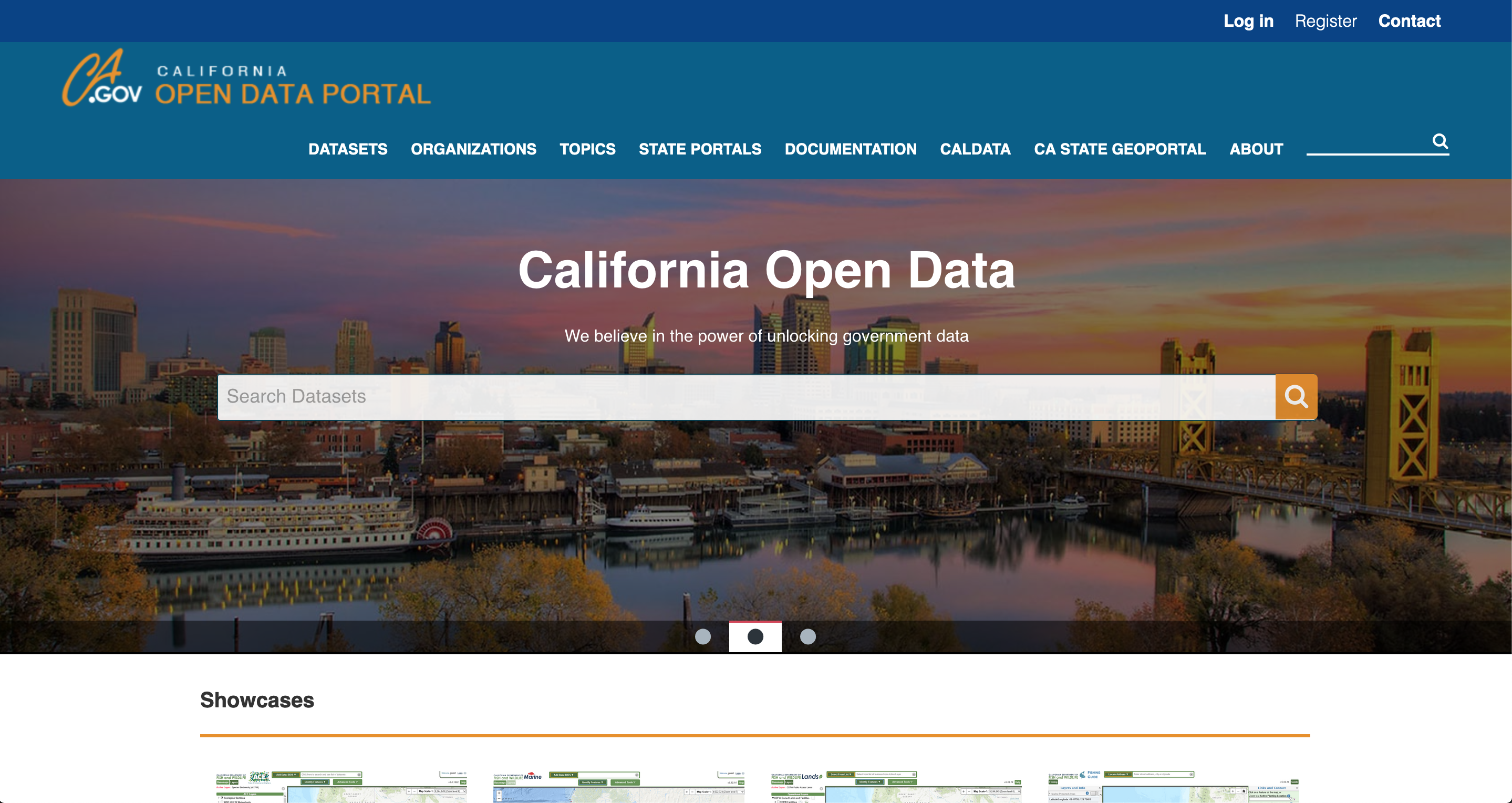
Task: Open the About page
Action: tap(1256, 149)
